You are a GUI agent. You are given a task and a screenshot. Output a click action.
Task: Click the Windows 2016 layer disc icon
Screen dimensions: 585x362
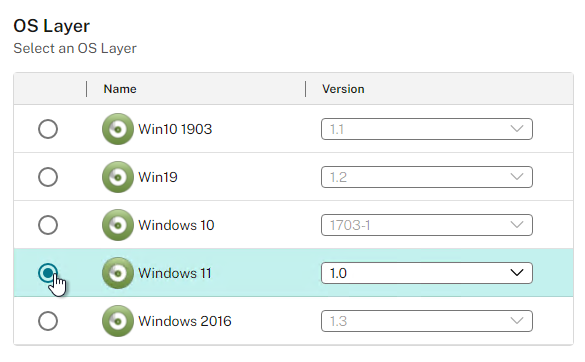point(118,321)
